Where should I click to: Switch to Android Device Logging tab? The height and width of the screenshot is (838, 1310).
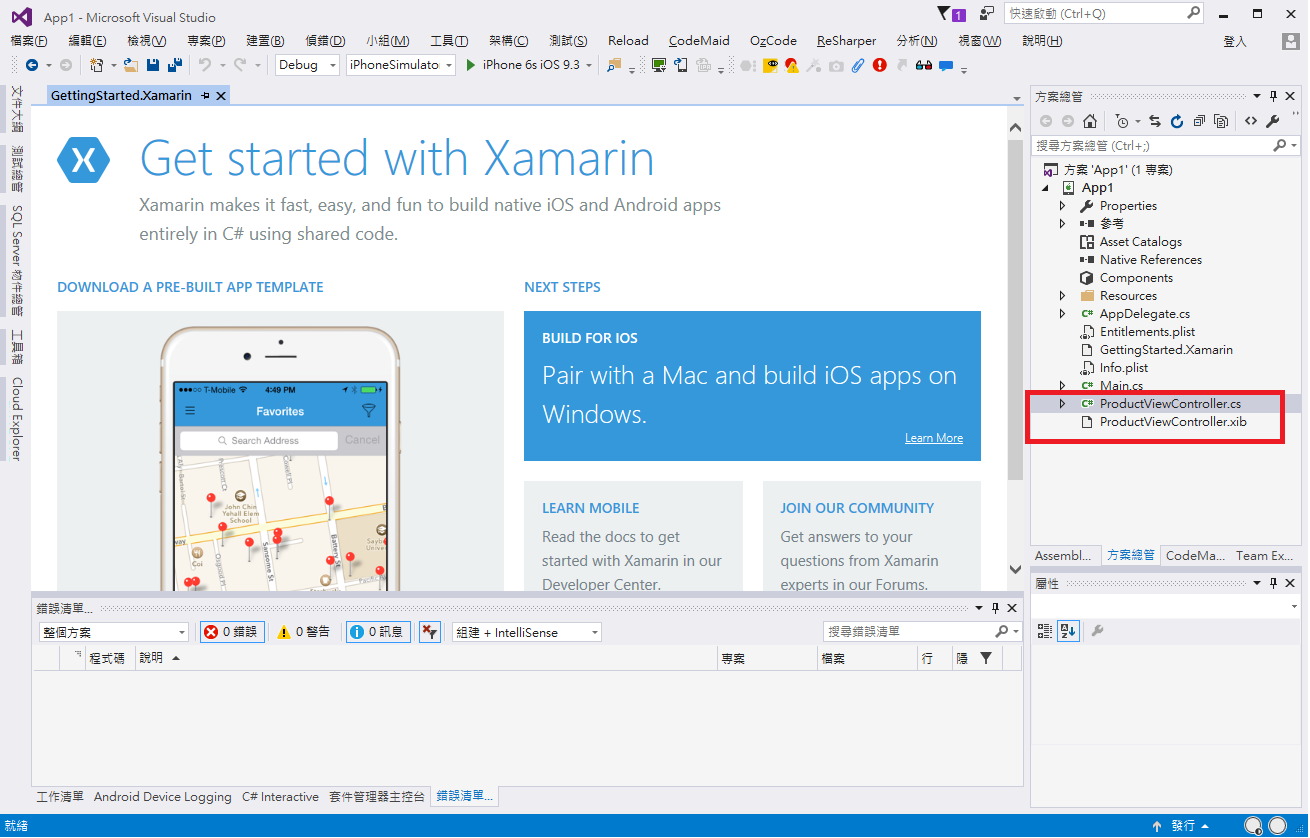tap(163, 797)
